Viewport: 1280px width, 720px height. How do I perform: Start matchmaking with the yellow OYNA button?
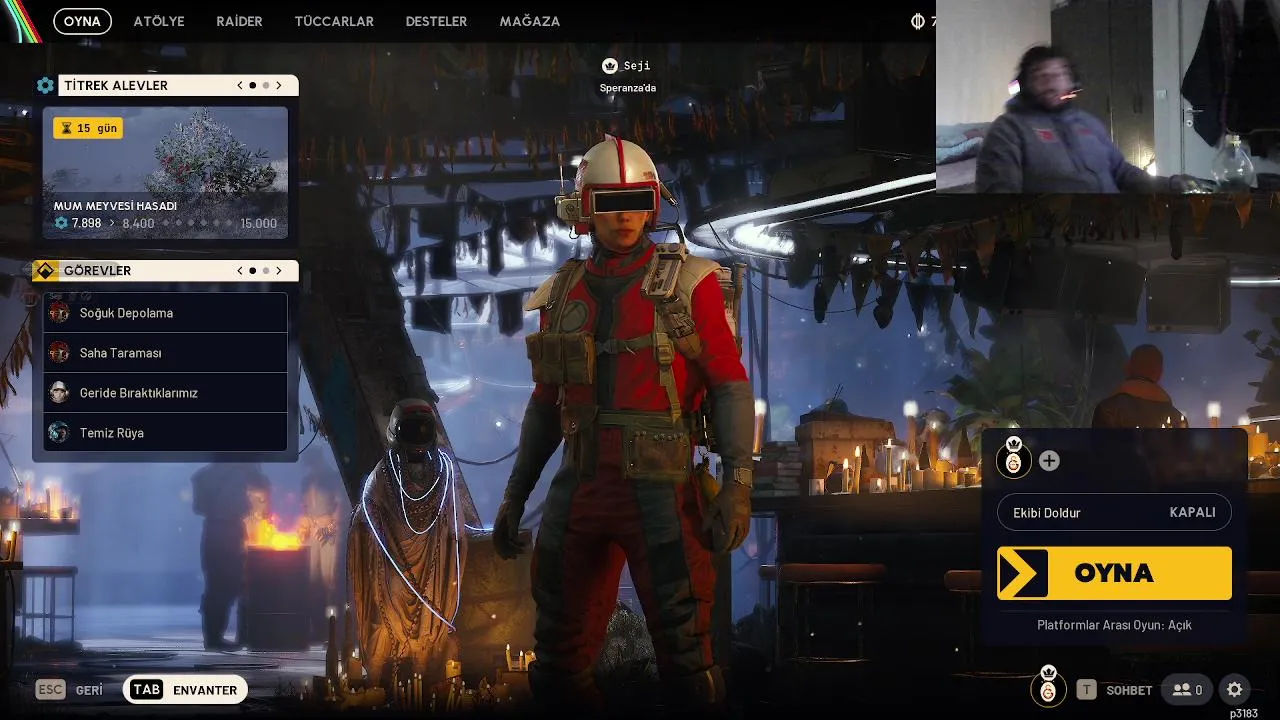click(x=1114, y=573)
